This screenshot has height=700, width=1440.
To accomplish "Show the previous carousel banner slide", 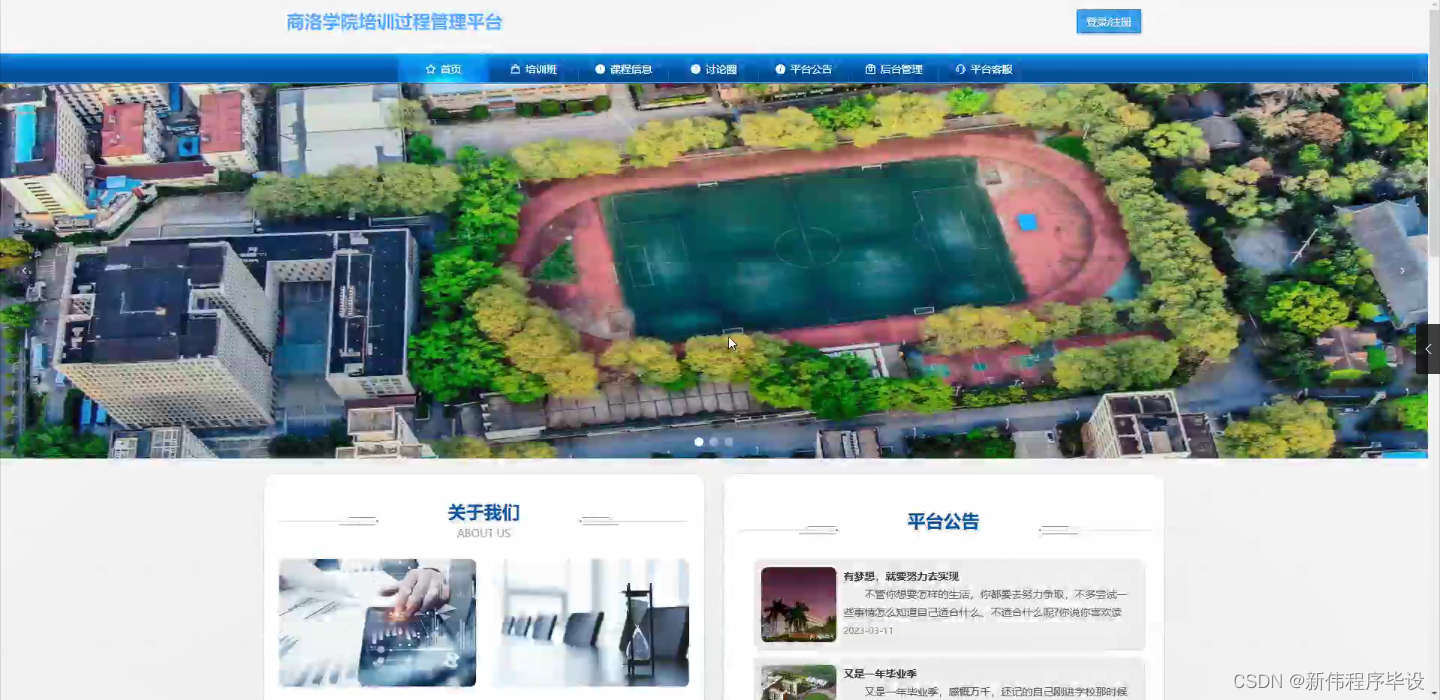I will tap(25, 270).
